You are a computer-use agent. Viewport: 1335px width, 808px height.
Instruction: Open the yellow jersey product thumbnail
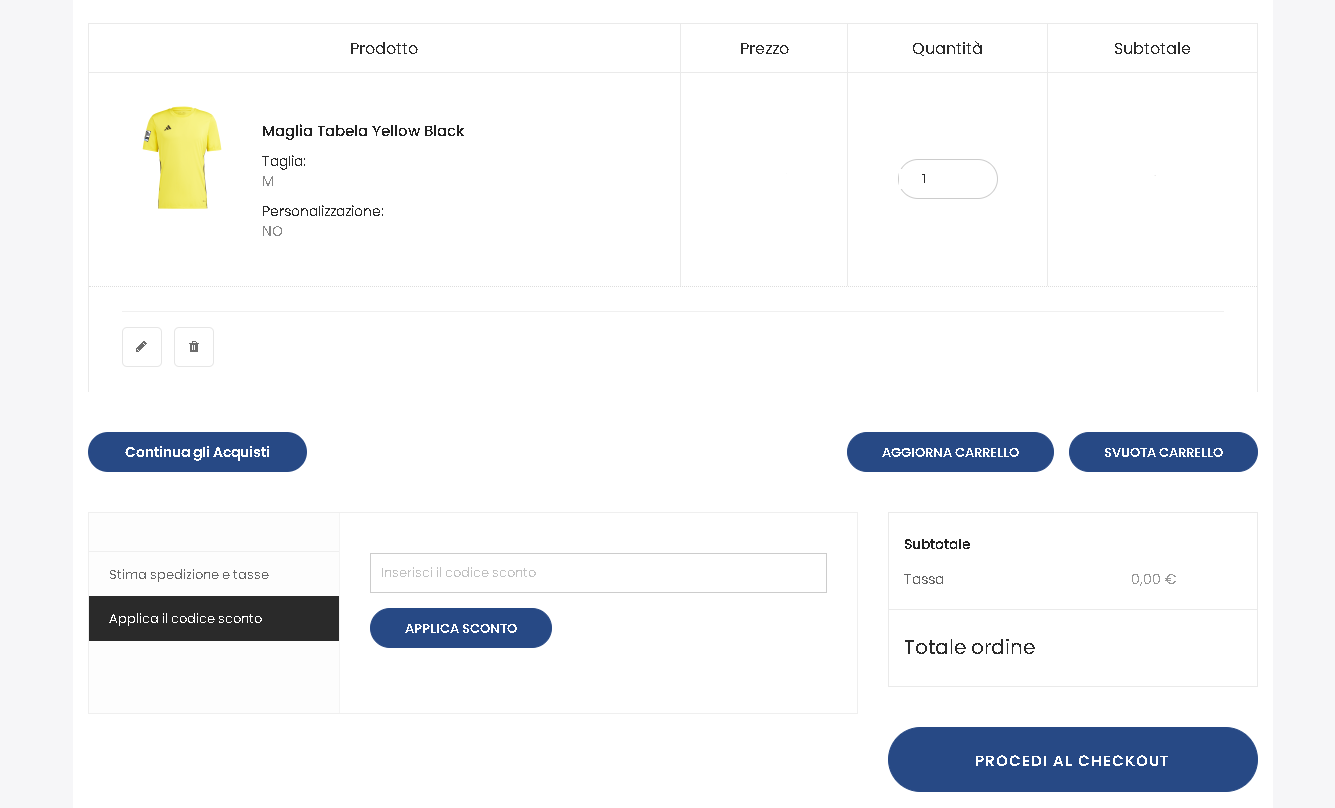[x=181, y=158]
